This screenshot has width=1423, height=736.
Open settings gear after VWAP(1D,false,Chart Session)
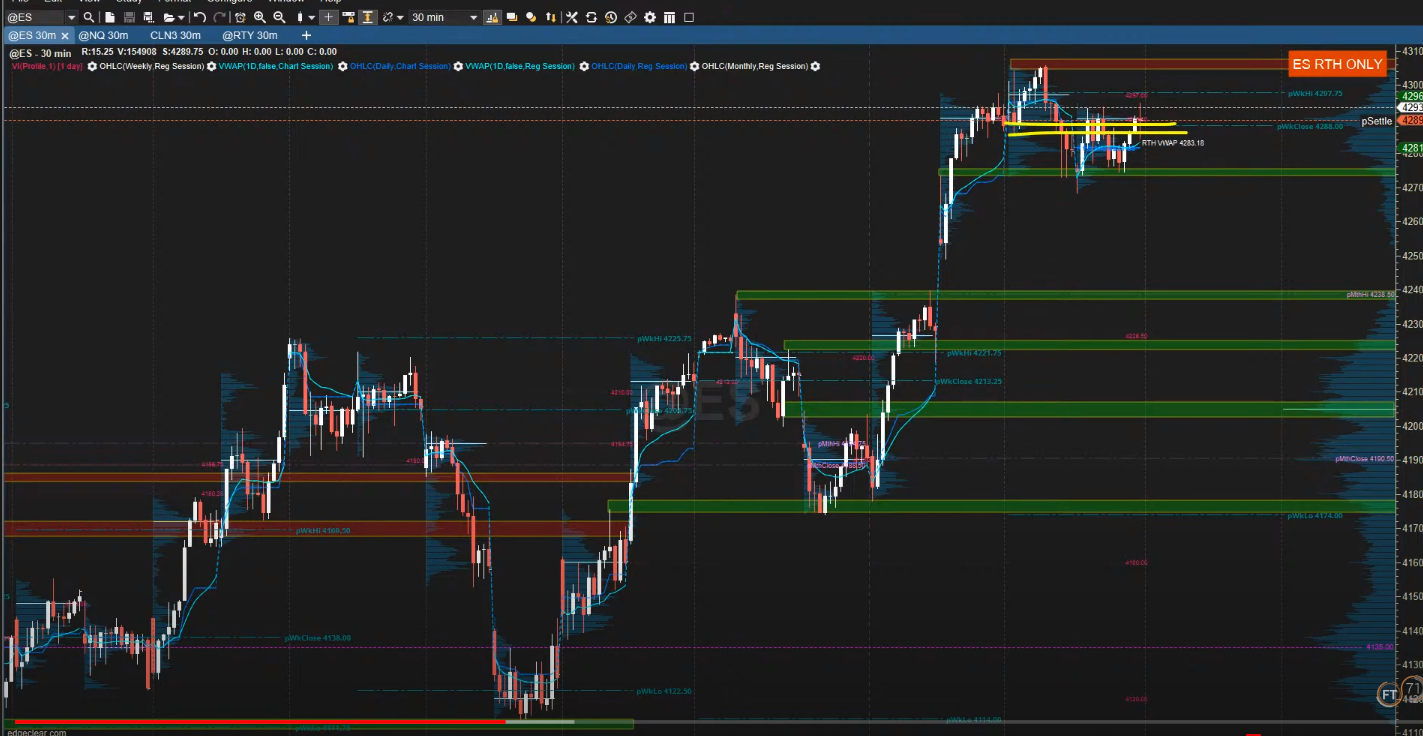[x=342, y=66]
